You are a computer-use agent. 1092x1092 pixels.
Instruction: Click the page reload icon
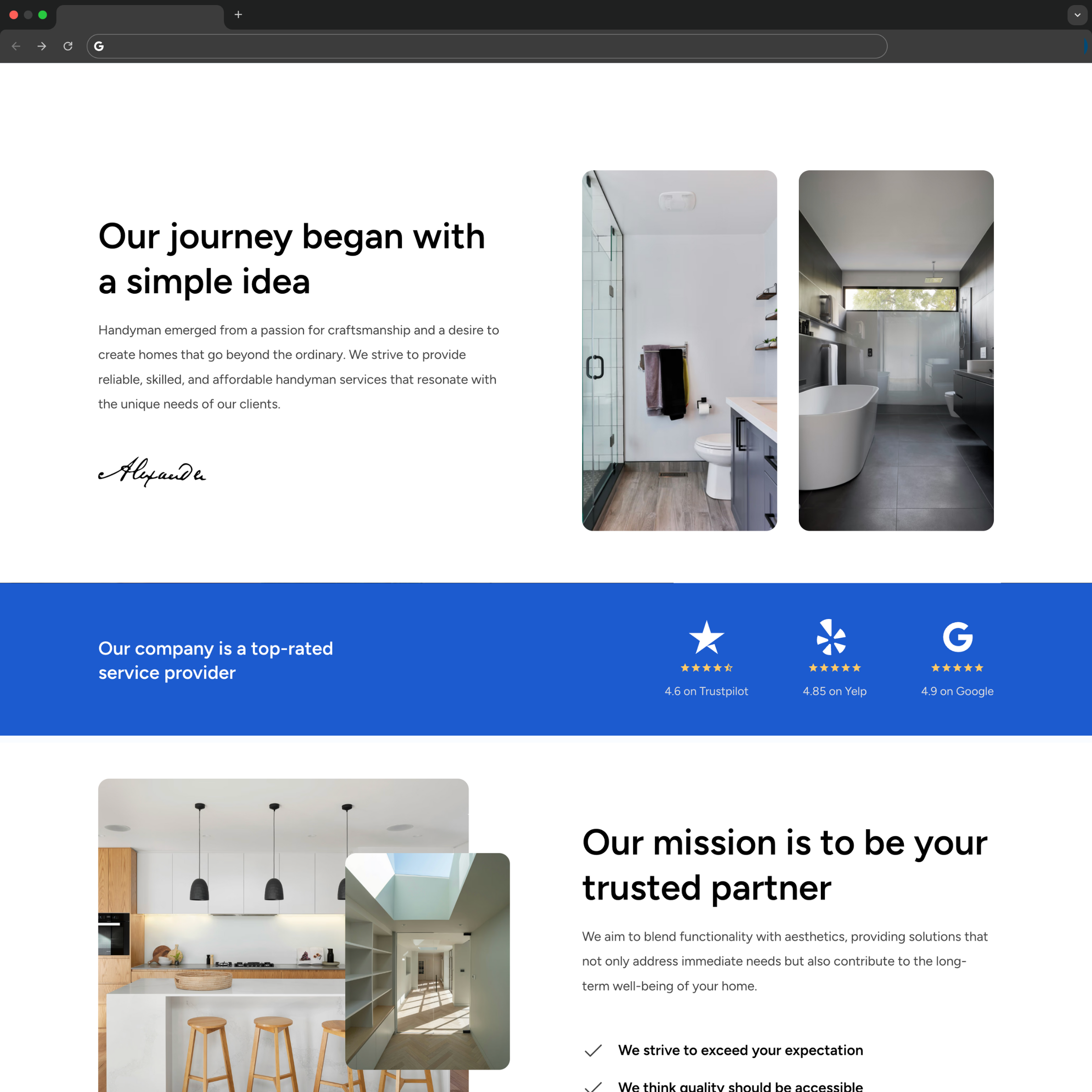point(68,46)
